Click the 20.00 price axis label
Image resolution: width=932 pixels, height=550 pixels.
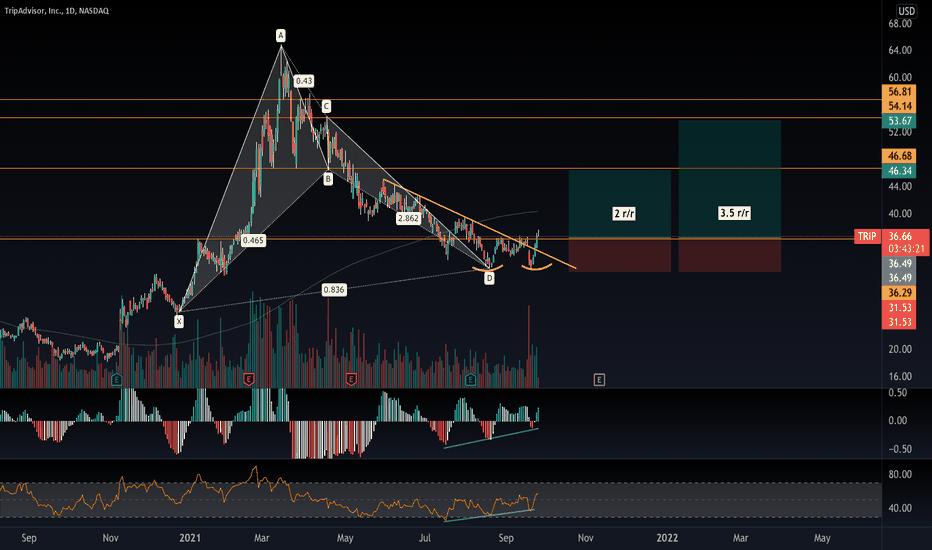[900, 349]
